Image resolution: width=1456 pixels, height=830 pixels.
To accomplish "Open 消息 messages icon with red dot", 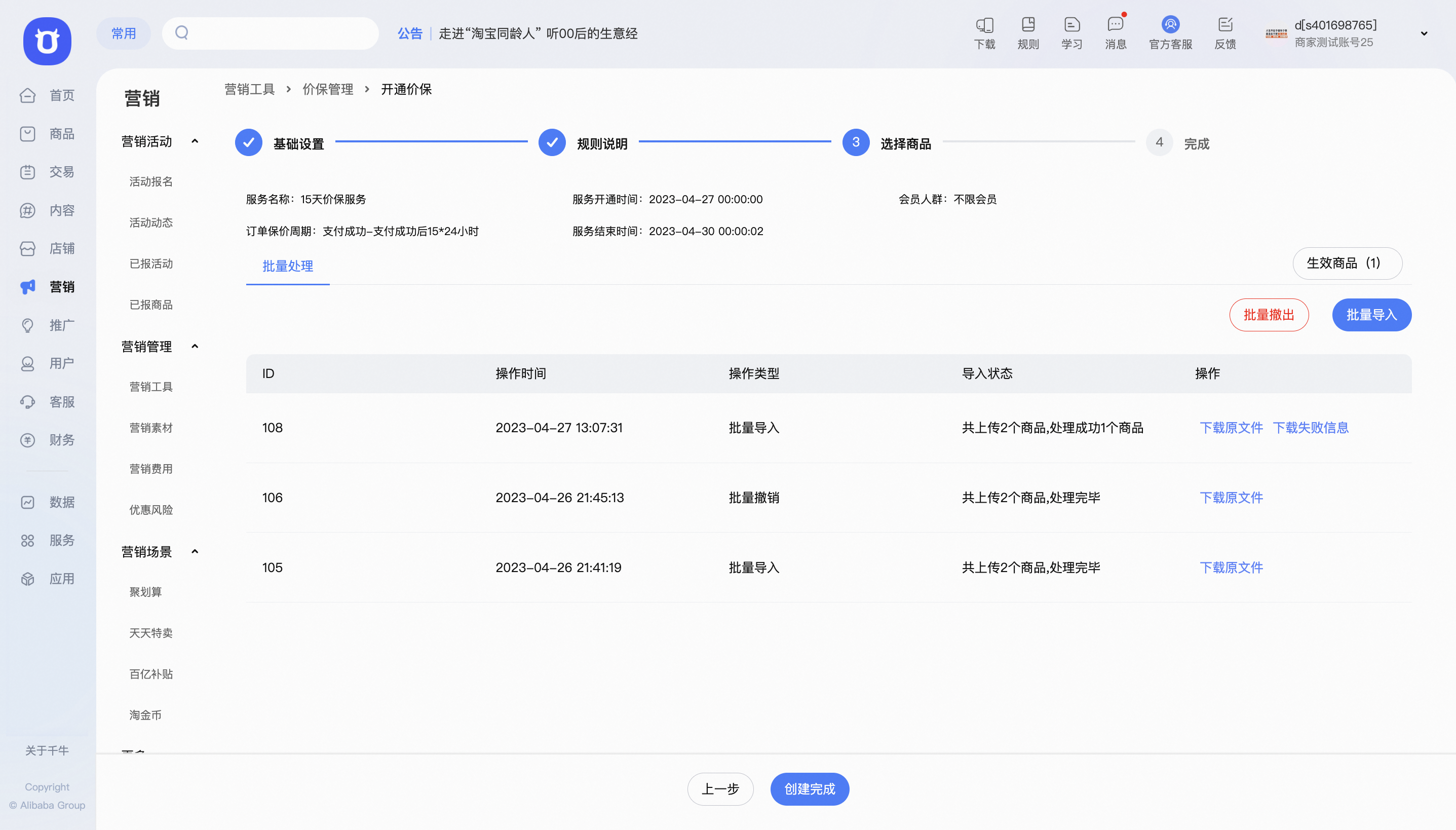I will (x=1116, y=24).
